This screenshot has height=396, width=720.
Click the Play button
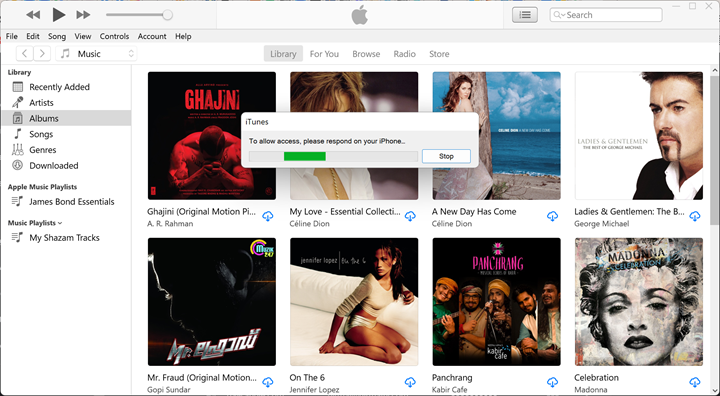pos(58,15)
